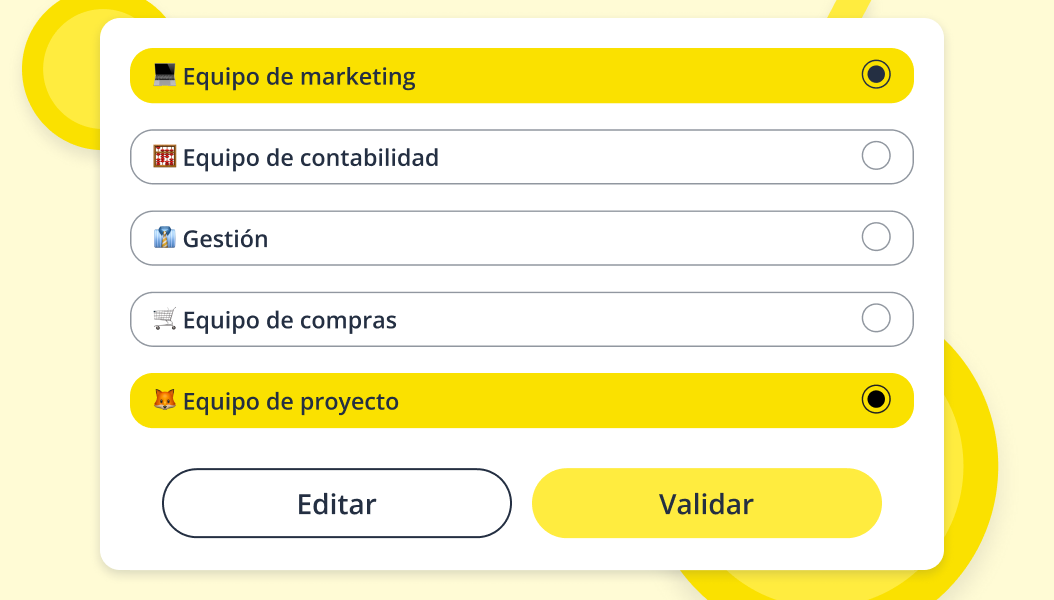1054x600 pixels.
Task: Click the Gestión text label
Action: tap(224, 238)
